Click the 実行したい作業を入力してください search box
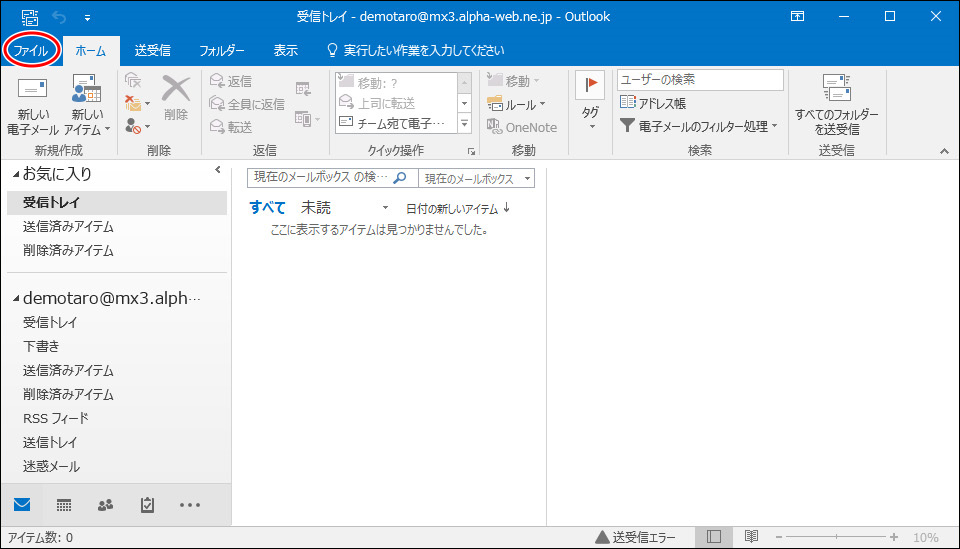The height and width of the screenshot is (549, 960). point(416,51)
